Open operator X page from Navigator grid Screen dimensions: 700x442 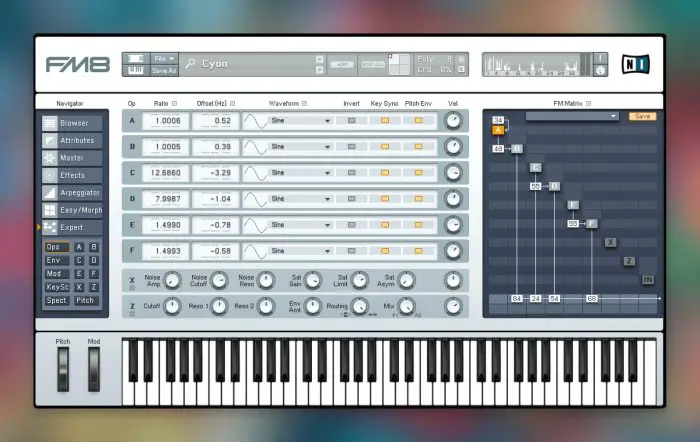[79, 287]
